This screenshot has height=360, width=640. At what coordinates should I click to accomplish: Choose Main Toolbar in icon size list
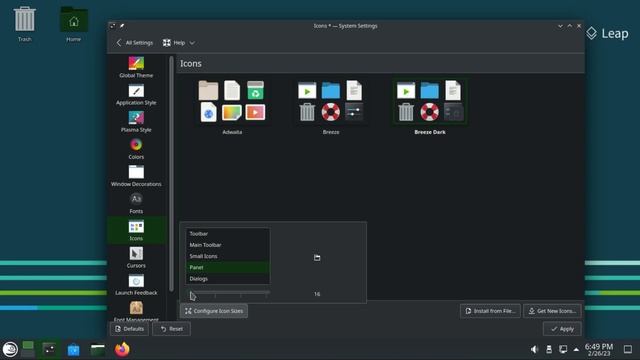(x=227, y=245)
